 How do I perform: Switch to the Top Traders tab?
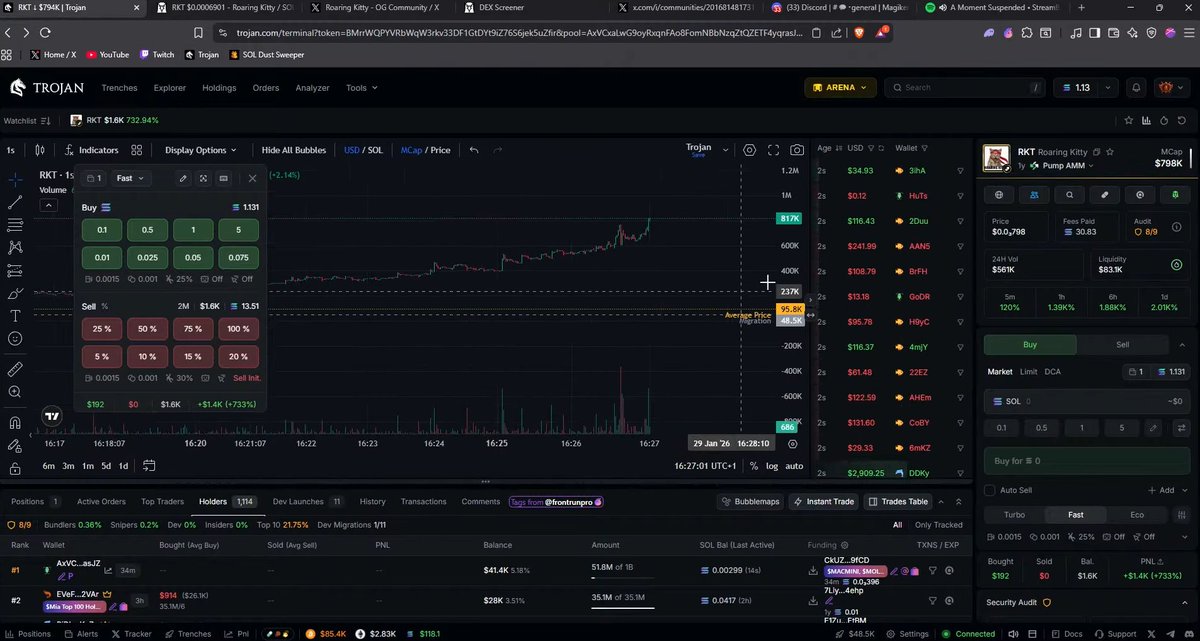[x=162, y=501]
